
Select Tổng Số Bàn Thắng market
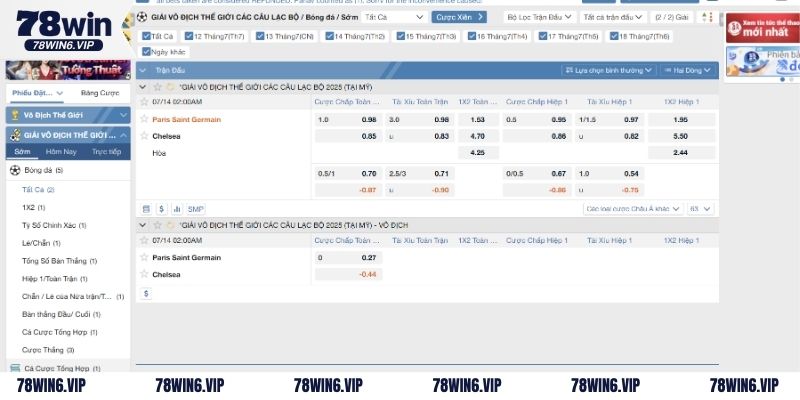coord(59,261)
